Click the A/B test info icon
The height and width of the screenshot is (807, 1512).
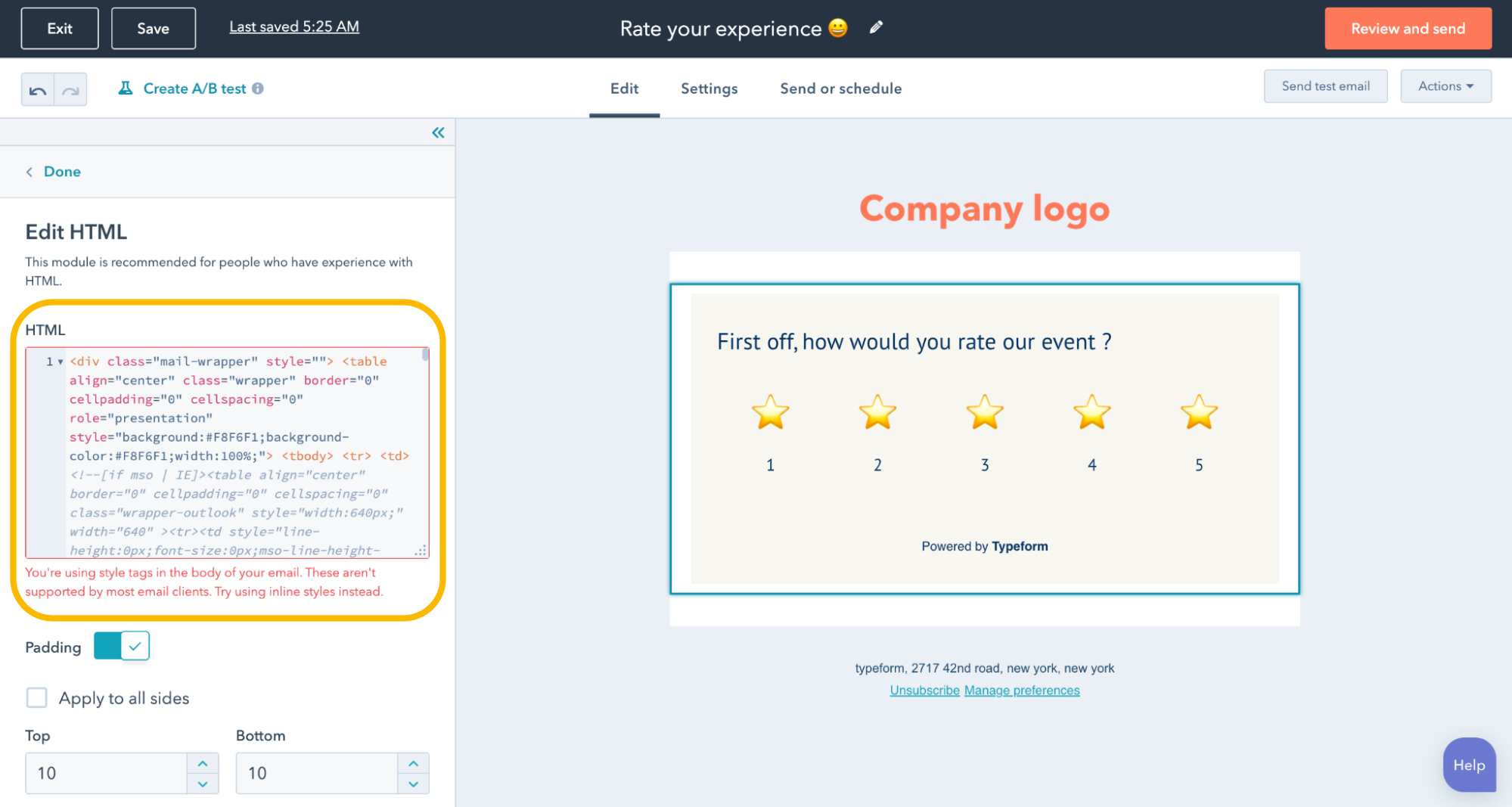click(258, 88)
